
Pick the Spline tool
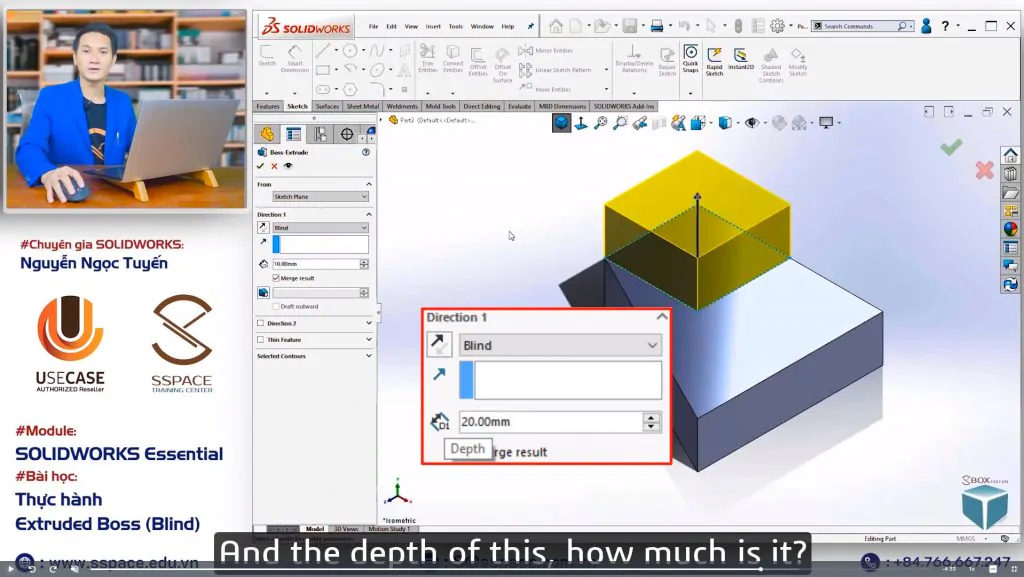377,50
